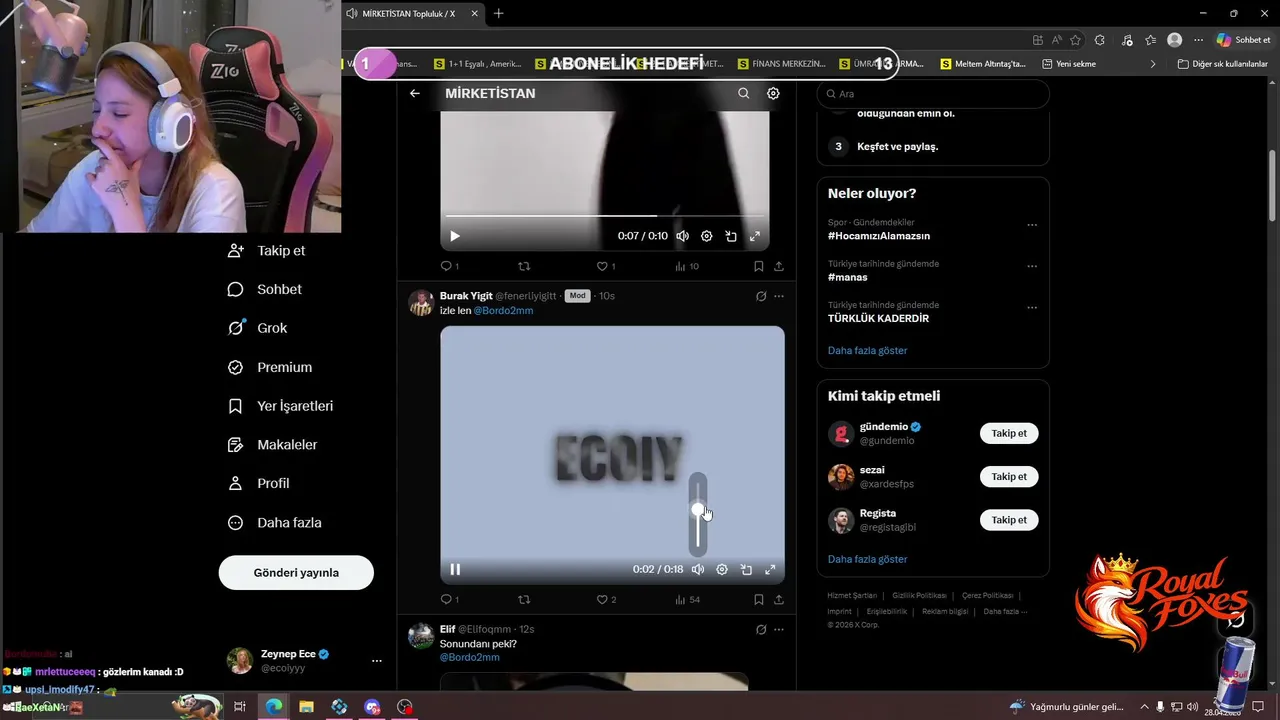
Task: Open a new browser tab
Action: click(498, 13)
